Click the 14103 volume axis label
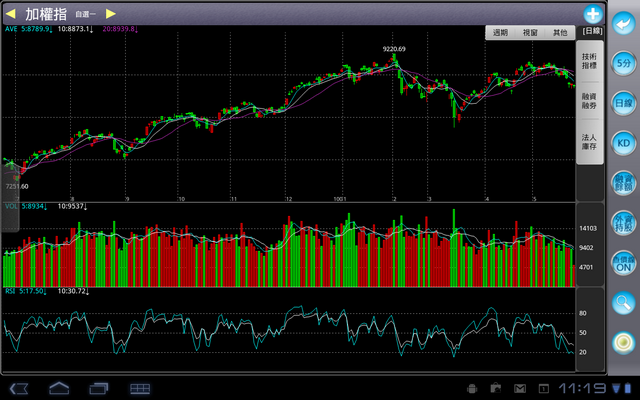Viewport: 640px width, 400px height. tap(588, 229)
